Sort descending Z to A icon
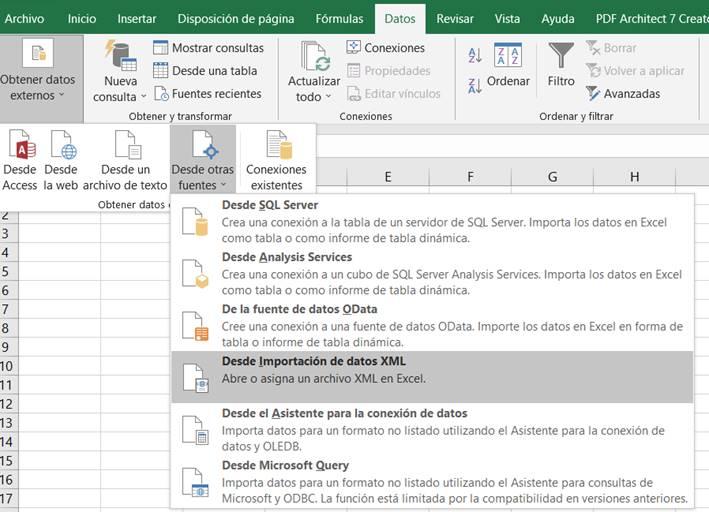The image size is (709, 512). pos(474,85)
